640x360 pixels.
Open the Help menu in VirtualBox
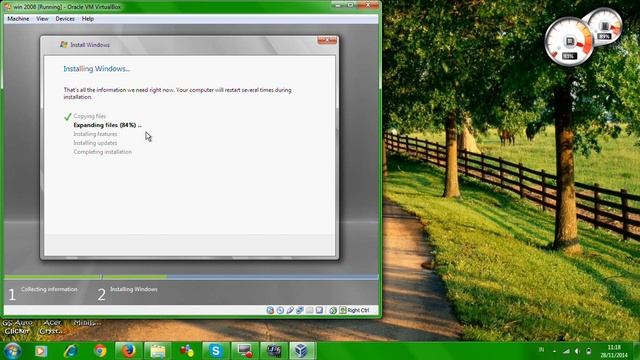(88, 19)
